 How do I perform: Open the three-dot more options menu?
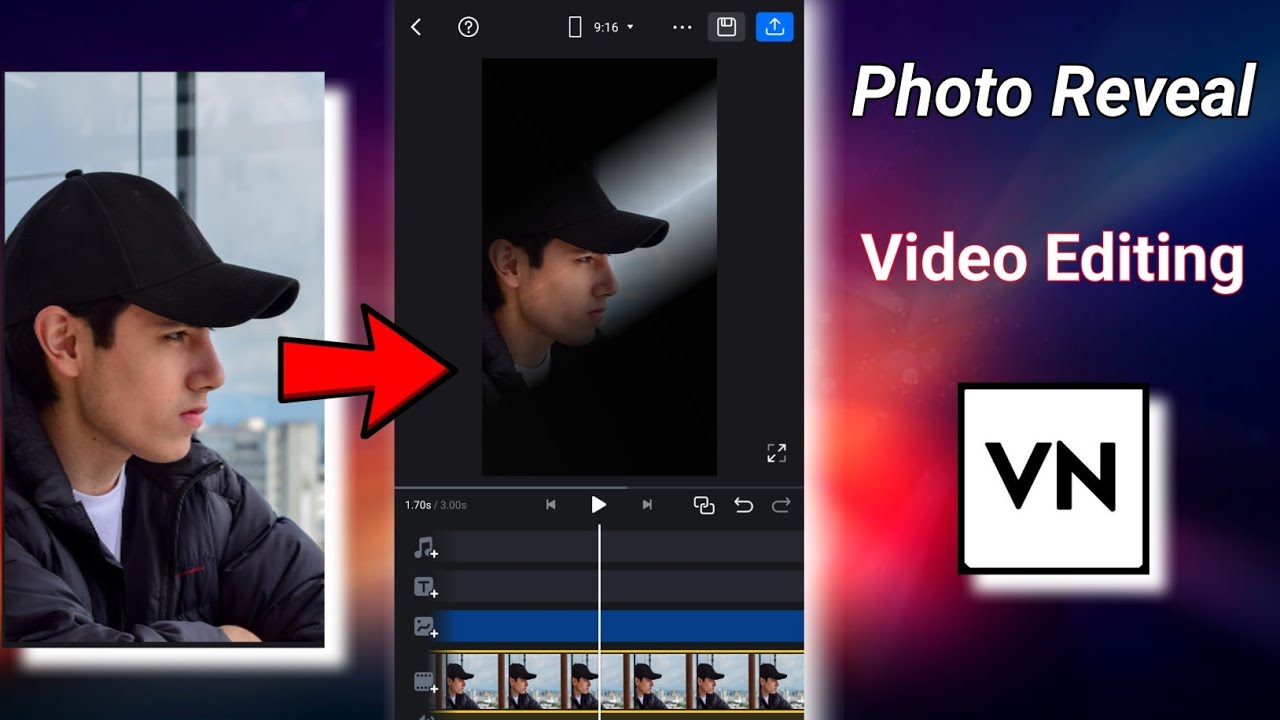click(x=683, y=28)
